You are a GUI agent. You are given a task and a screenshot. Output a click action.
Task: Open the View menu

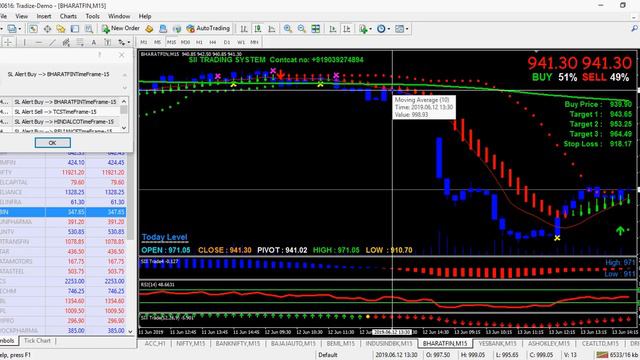[x=22, y=16]
